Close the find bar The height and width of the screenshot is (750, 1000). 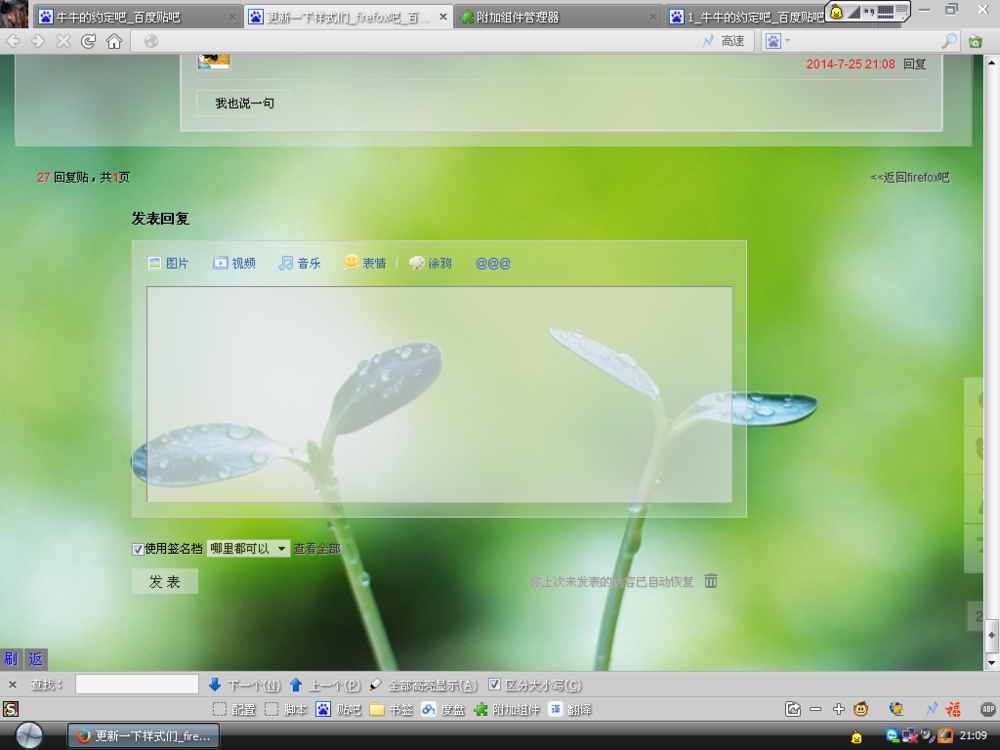click(12, 685)
